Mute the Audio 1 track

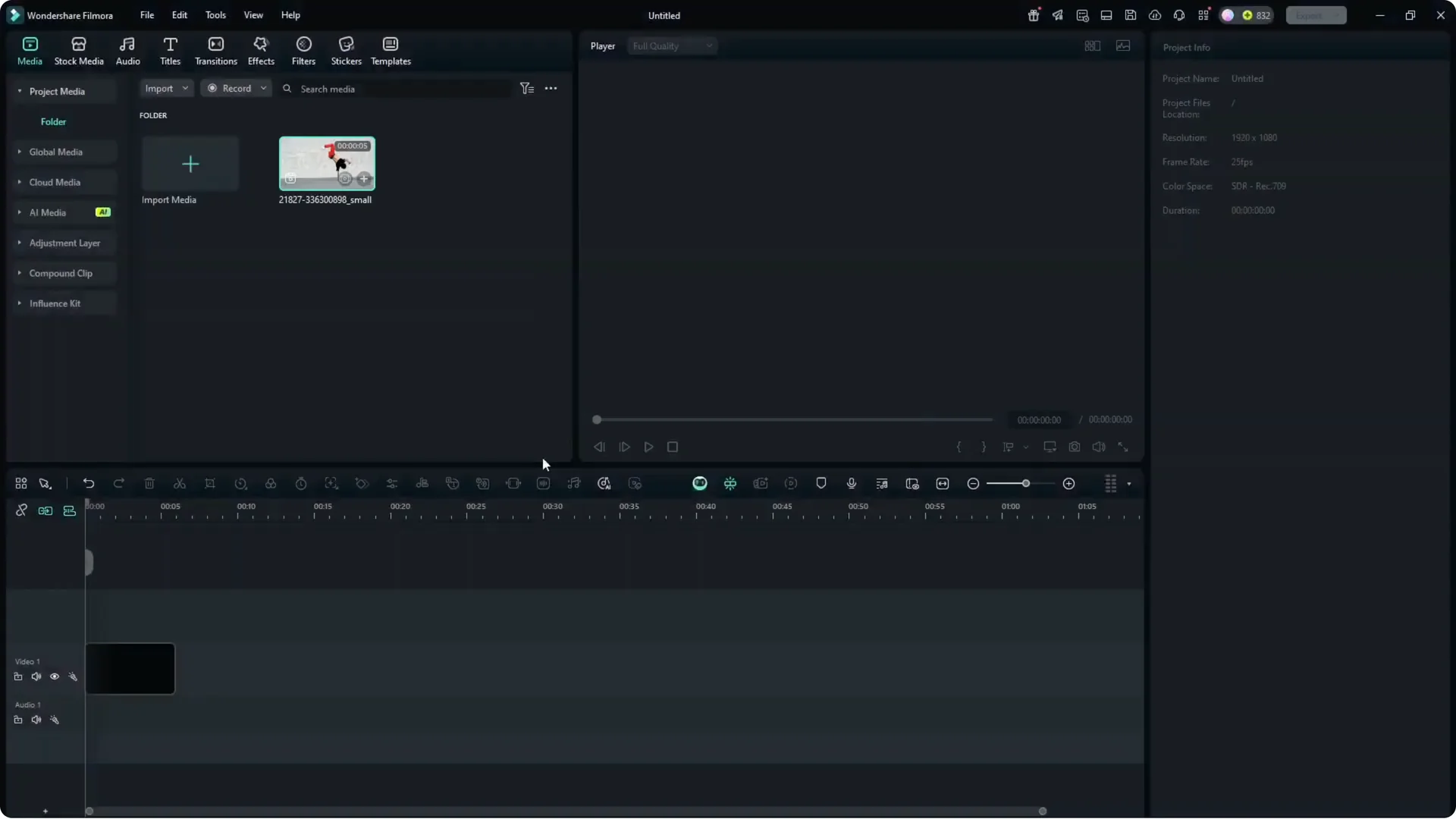(x=36, y=720)
